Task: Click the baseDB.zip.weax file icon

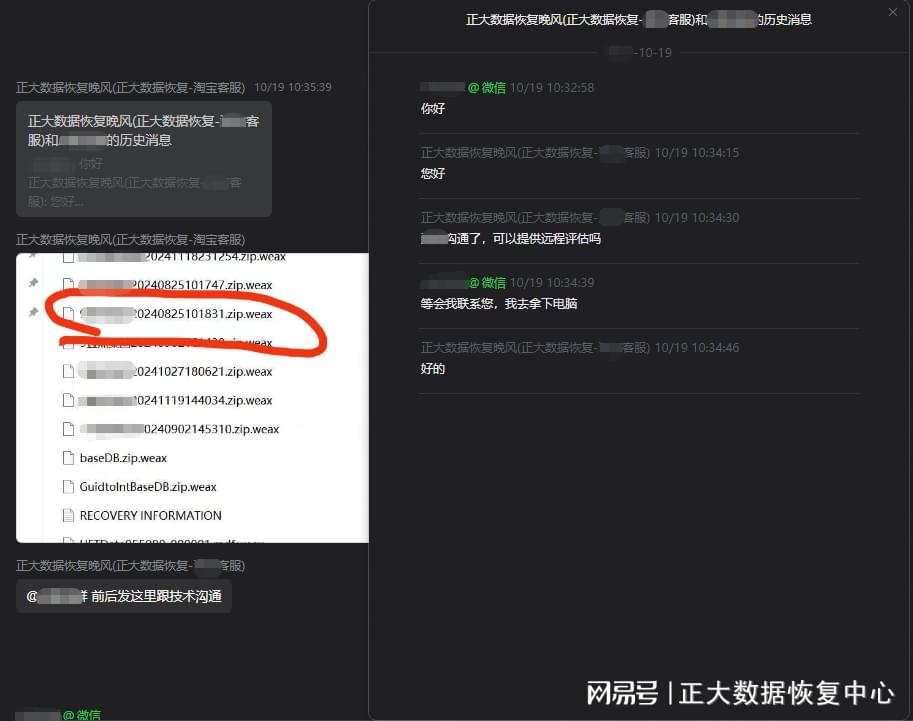Action: point(68,458)
